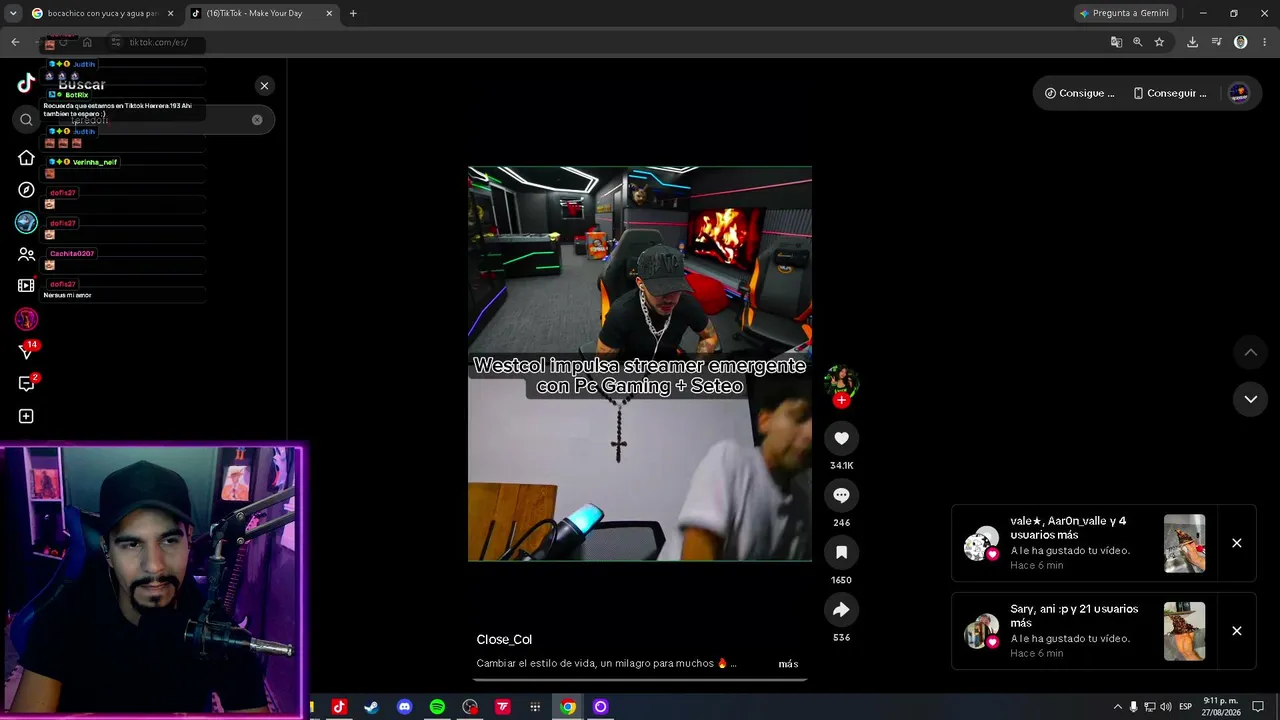Go to the previous video with up arrow
Viewport: 1280px width, 720px height.
(x=1250, y=352)
